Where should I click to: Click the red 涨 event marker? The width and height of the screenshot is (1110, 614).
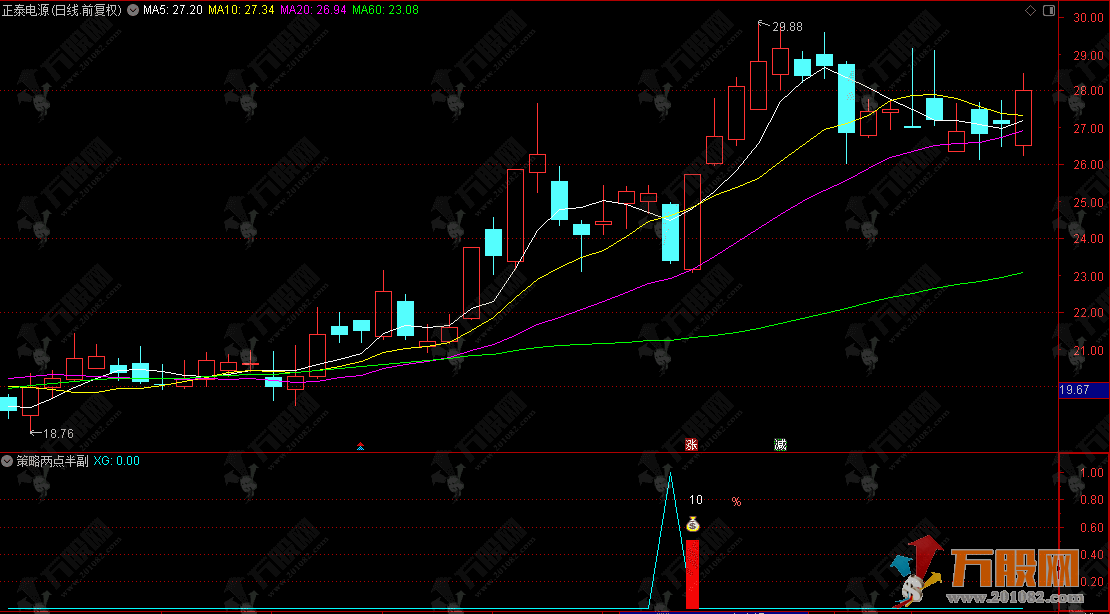pos(691,445)
